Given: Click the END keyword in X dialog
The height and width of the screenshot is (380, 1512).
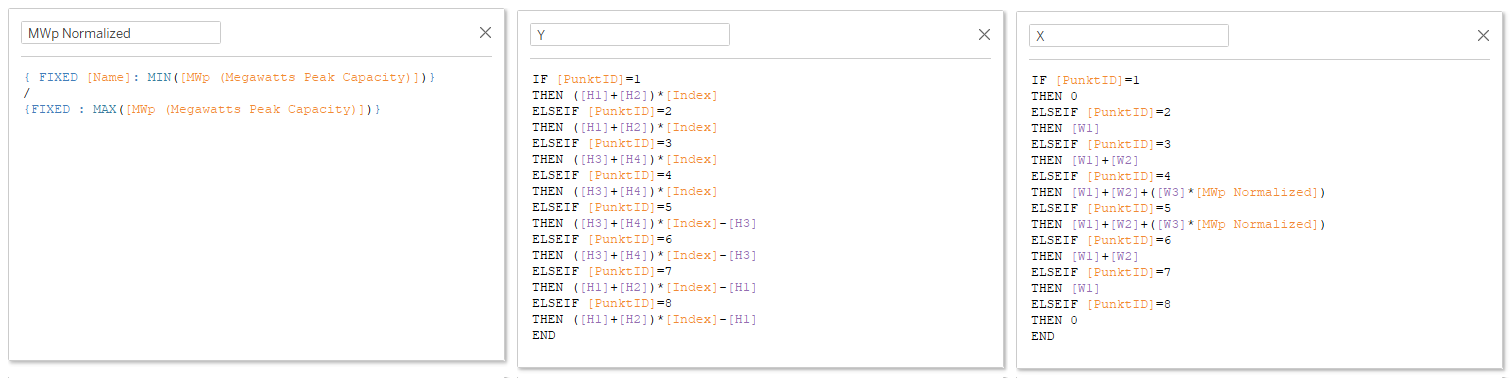Looking at the screenshot, I should click(1043, 336).
